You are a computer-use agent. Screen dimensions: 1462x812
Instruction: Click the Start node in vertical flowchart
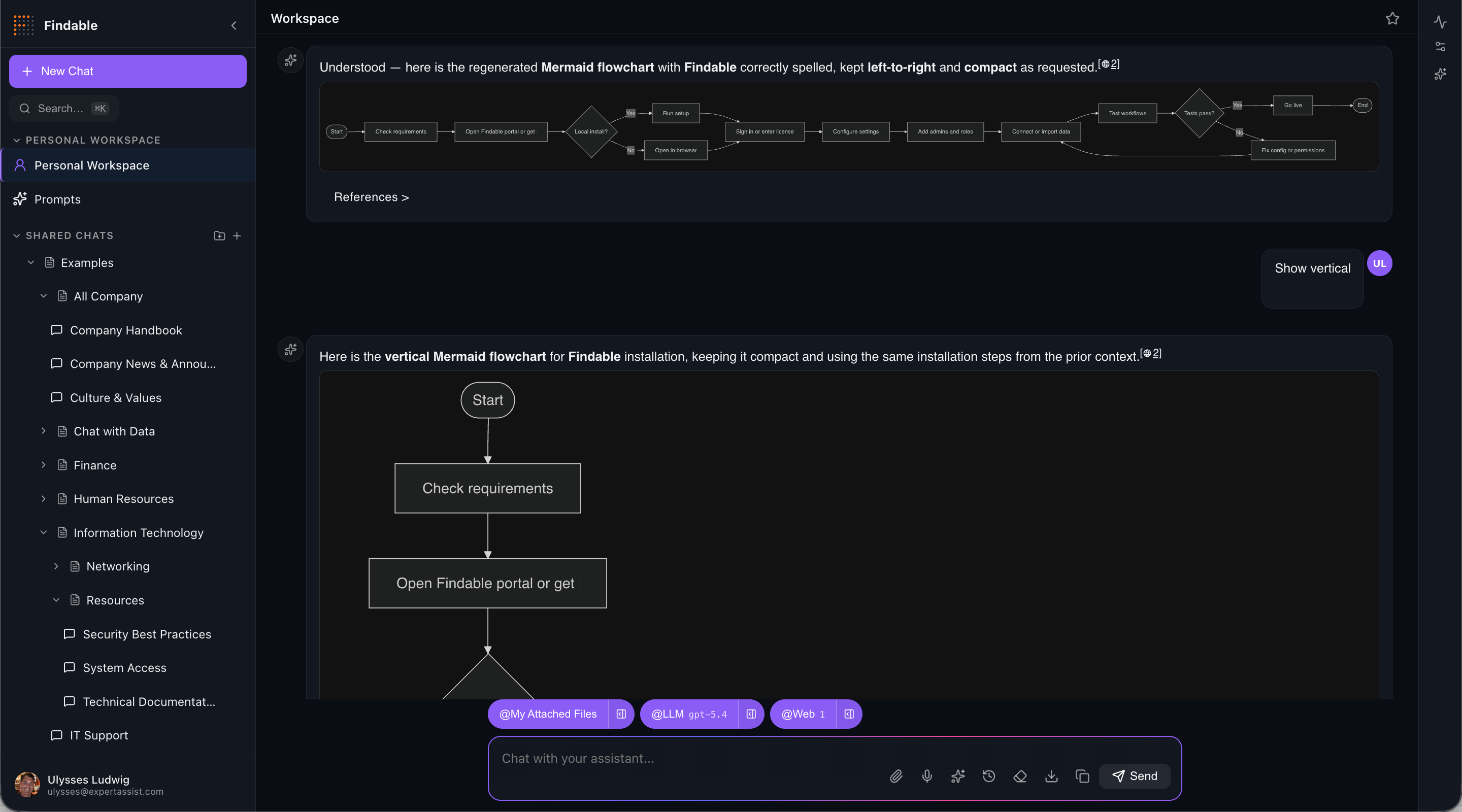click(487, 400)
